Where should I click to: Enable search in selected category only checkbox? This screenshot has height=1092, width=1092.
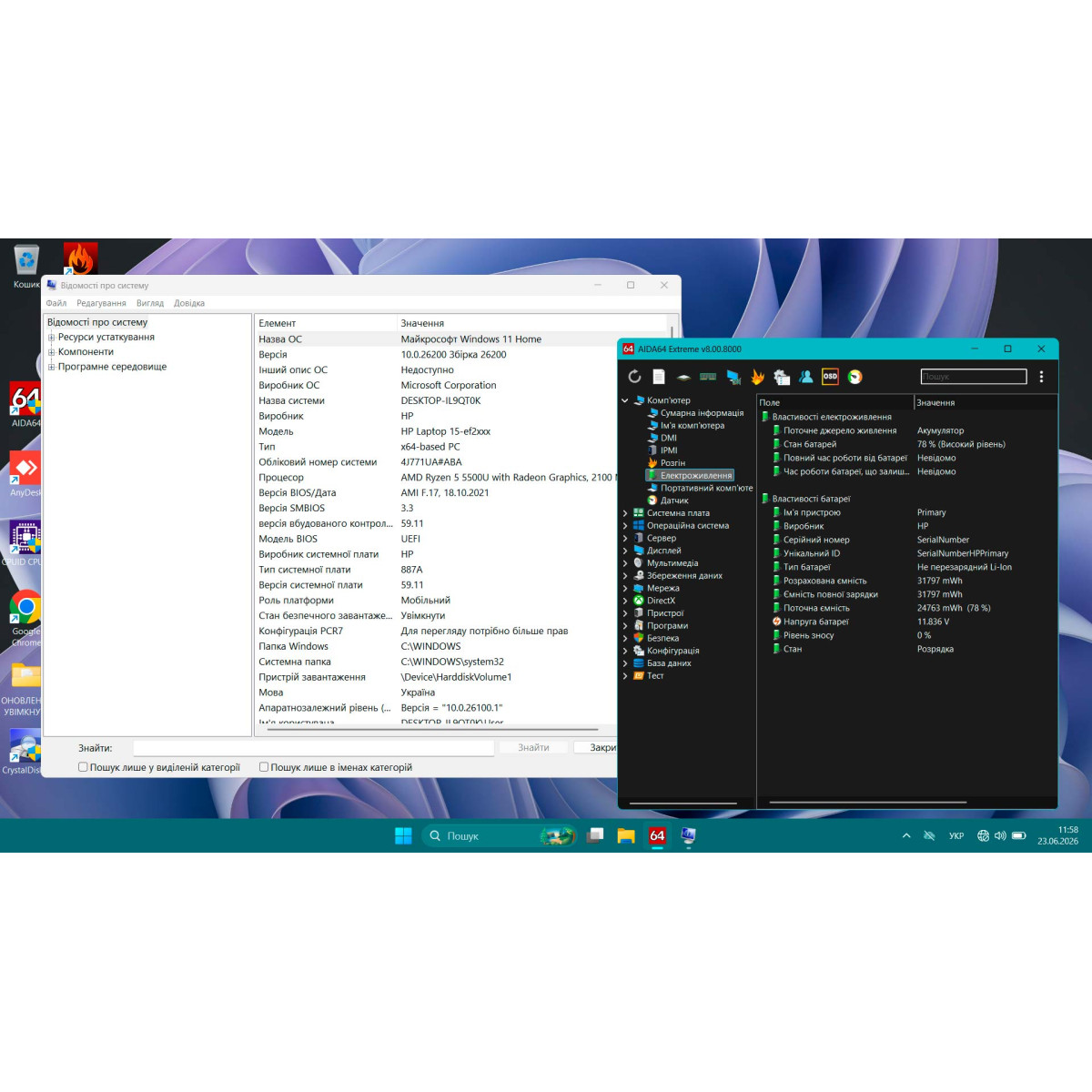(83, 767)
